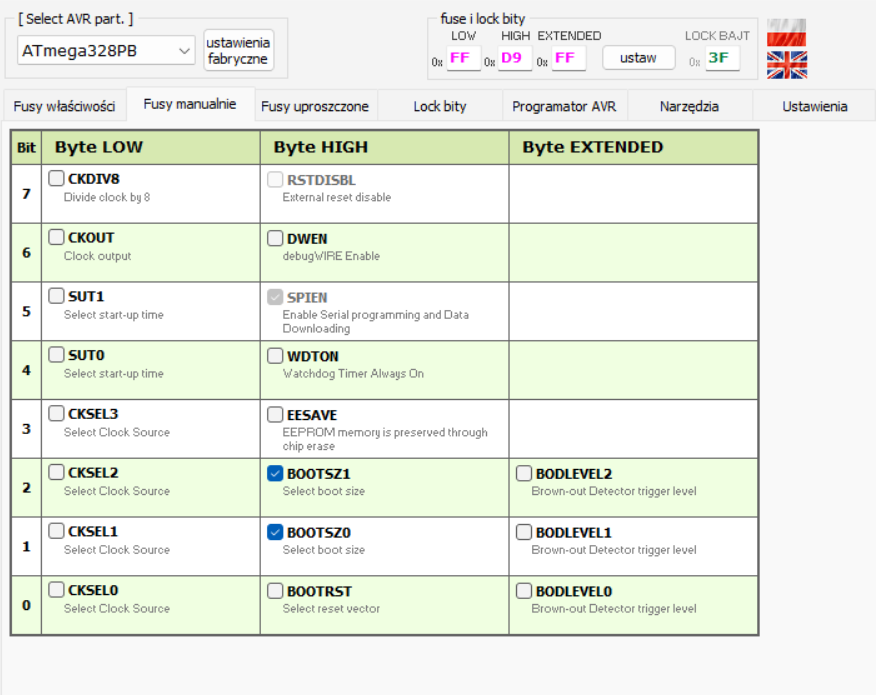Screen dimensions: 876x695
Task: Edit the HIGH fuse hex field
Action: (514, 58)
